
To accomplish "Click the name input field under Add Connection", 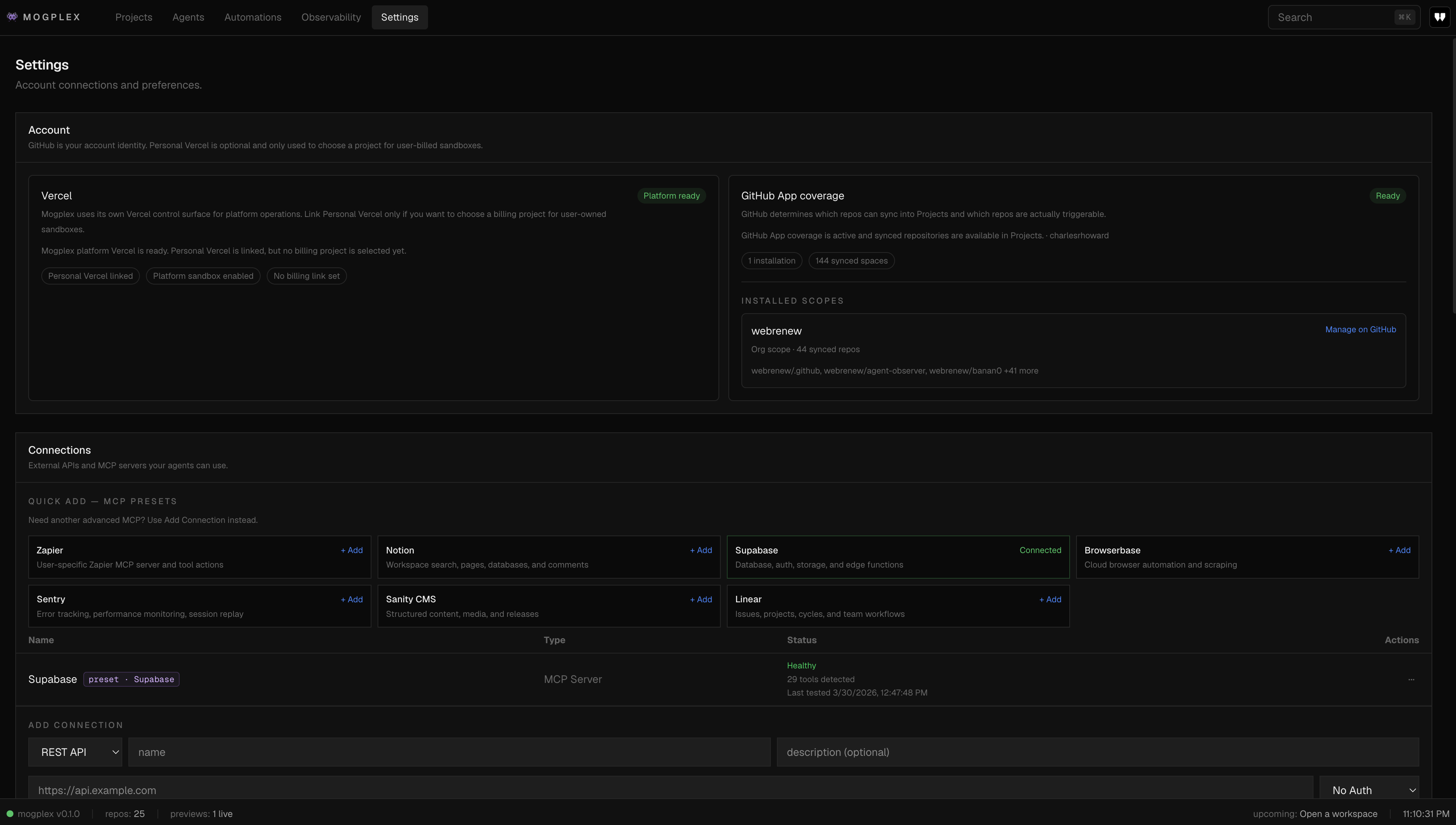I will click(448, 752).
